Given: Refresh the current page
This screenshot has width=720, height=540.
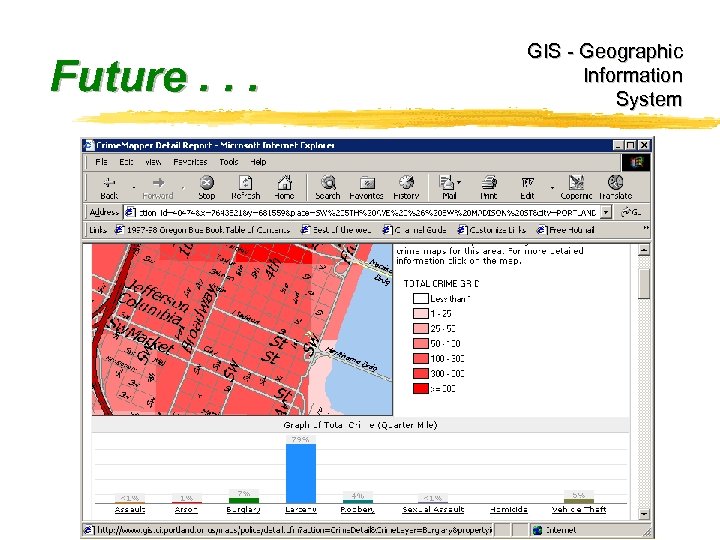Looking at the screenshot, I should coord(246,188).
